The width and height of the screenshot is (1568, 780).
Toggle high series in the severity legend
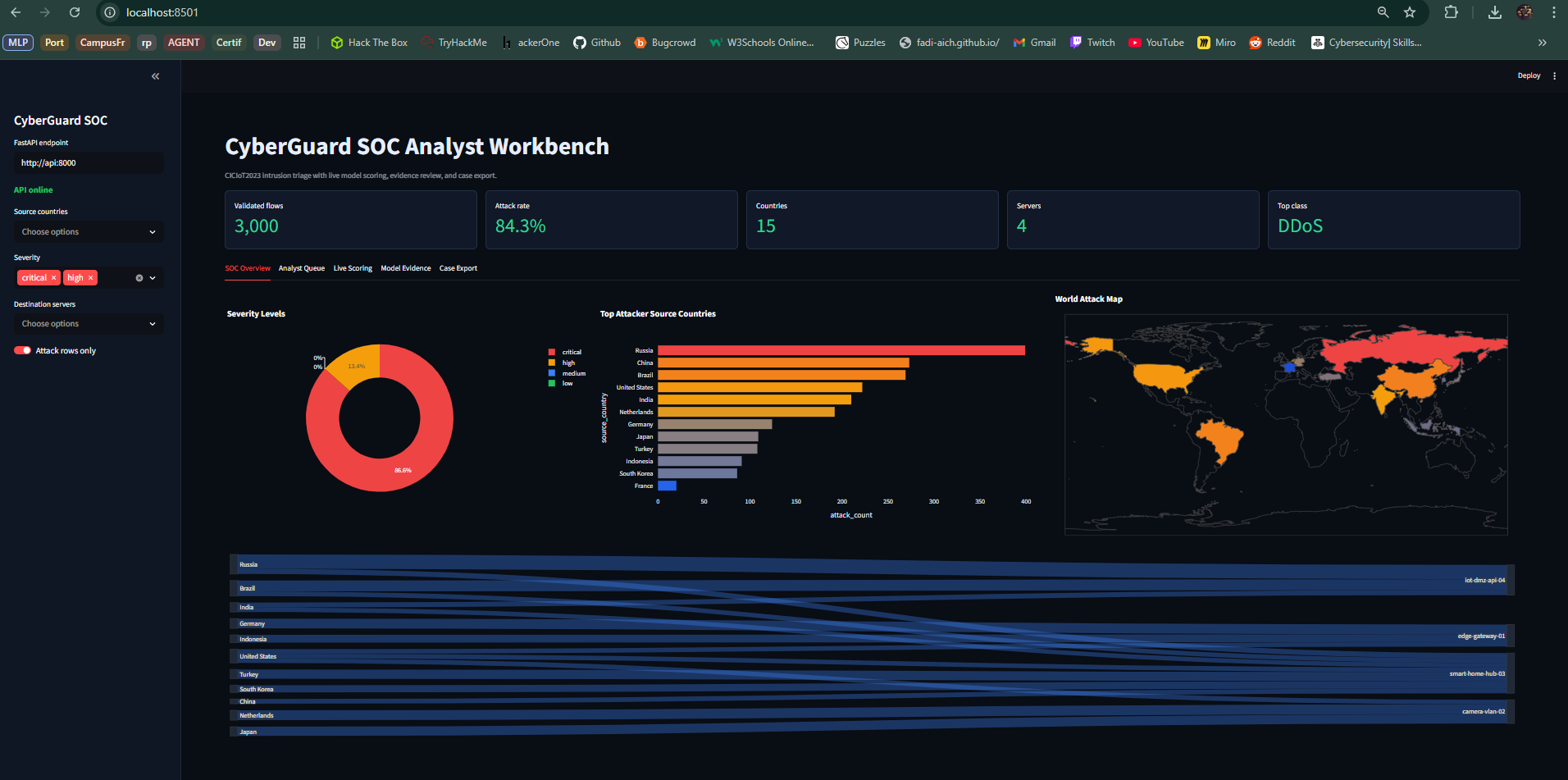[x=563, y=363]
